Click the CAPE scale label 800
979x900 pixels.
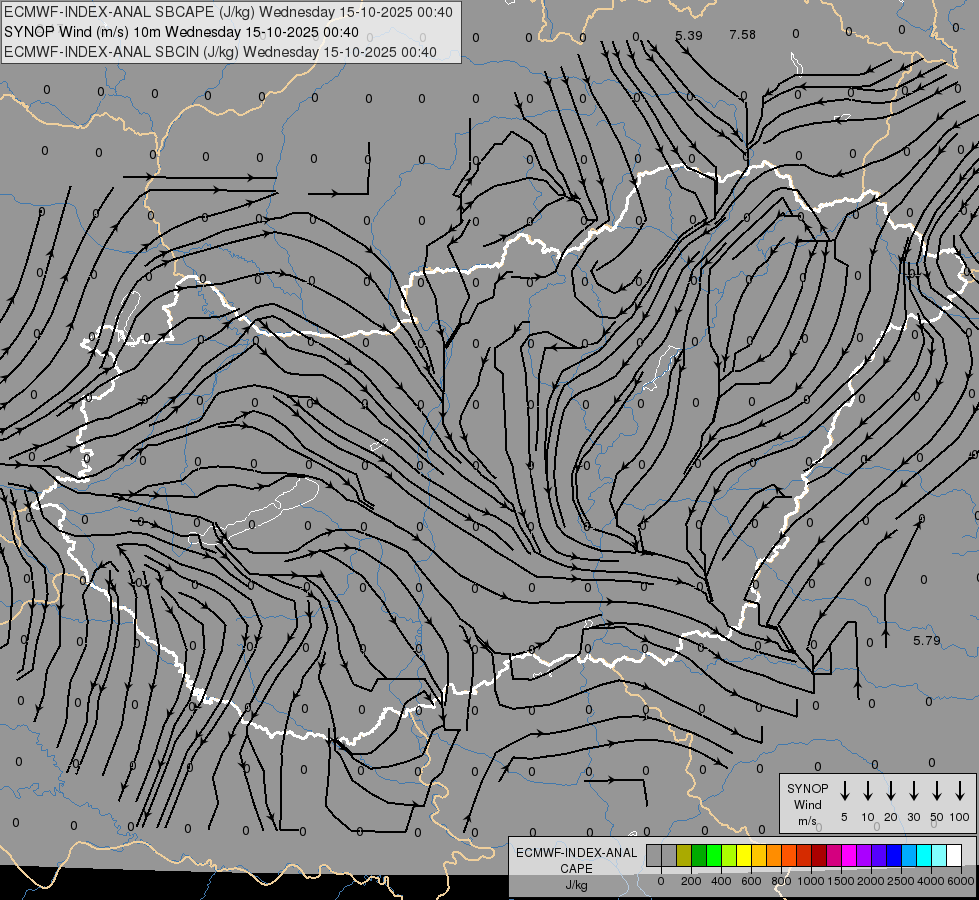[x=781, y=881]
